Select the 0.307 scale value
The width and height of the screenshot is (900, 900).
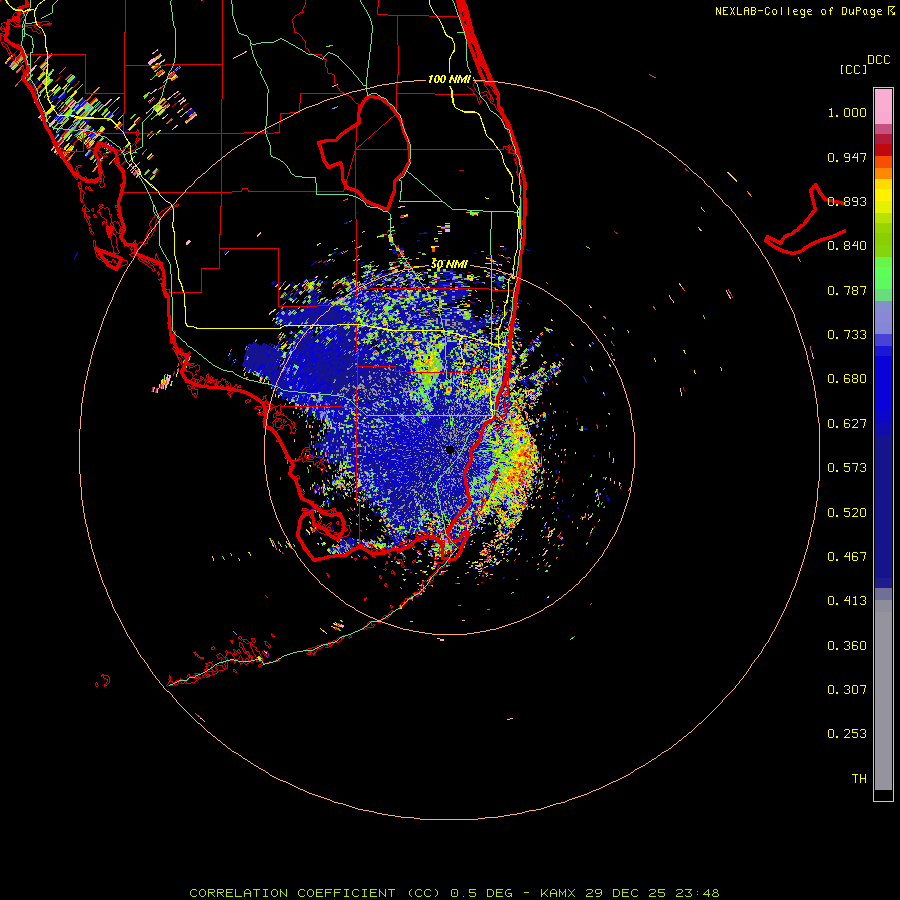847,690
